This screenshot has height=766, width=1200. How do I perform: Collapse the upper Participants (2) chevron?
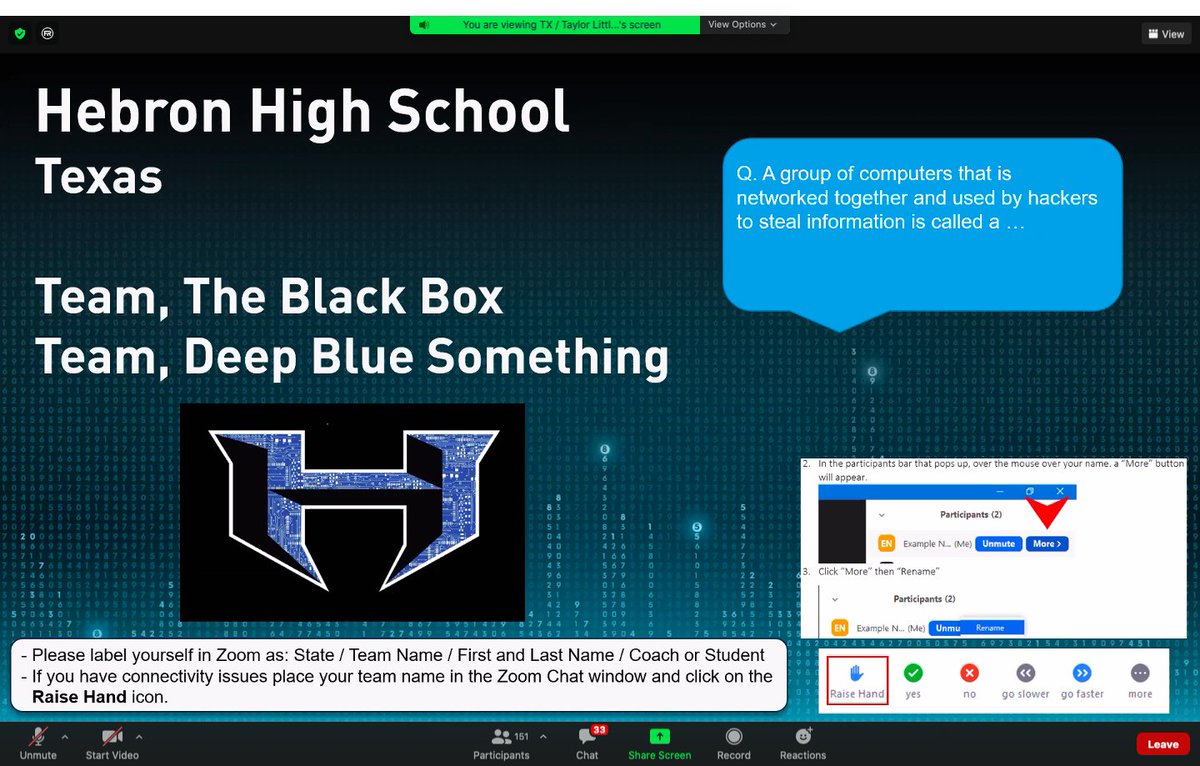[882, 515]
